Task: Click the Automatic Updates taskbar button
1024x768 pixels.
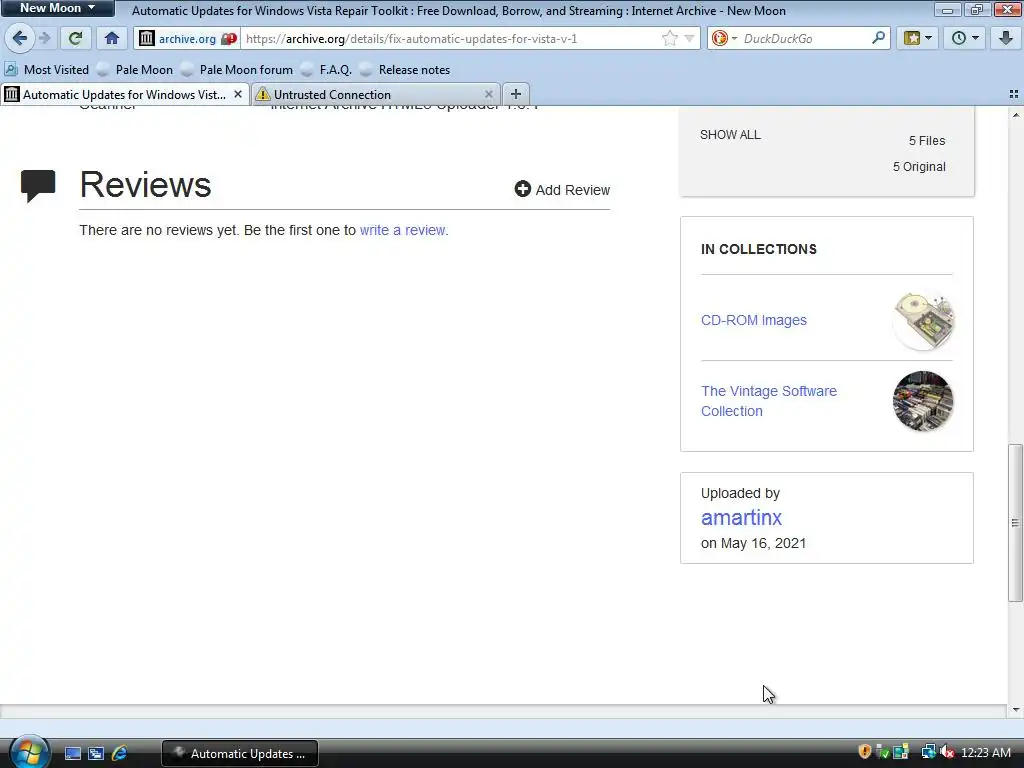Action: point(240,753)
